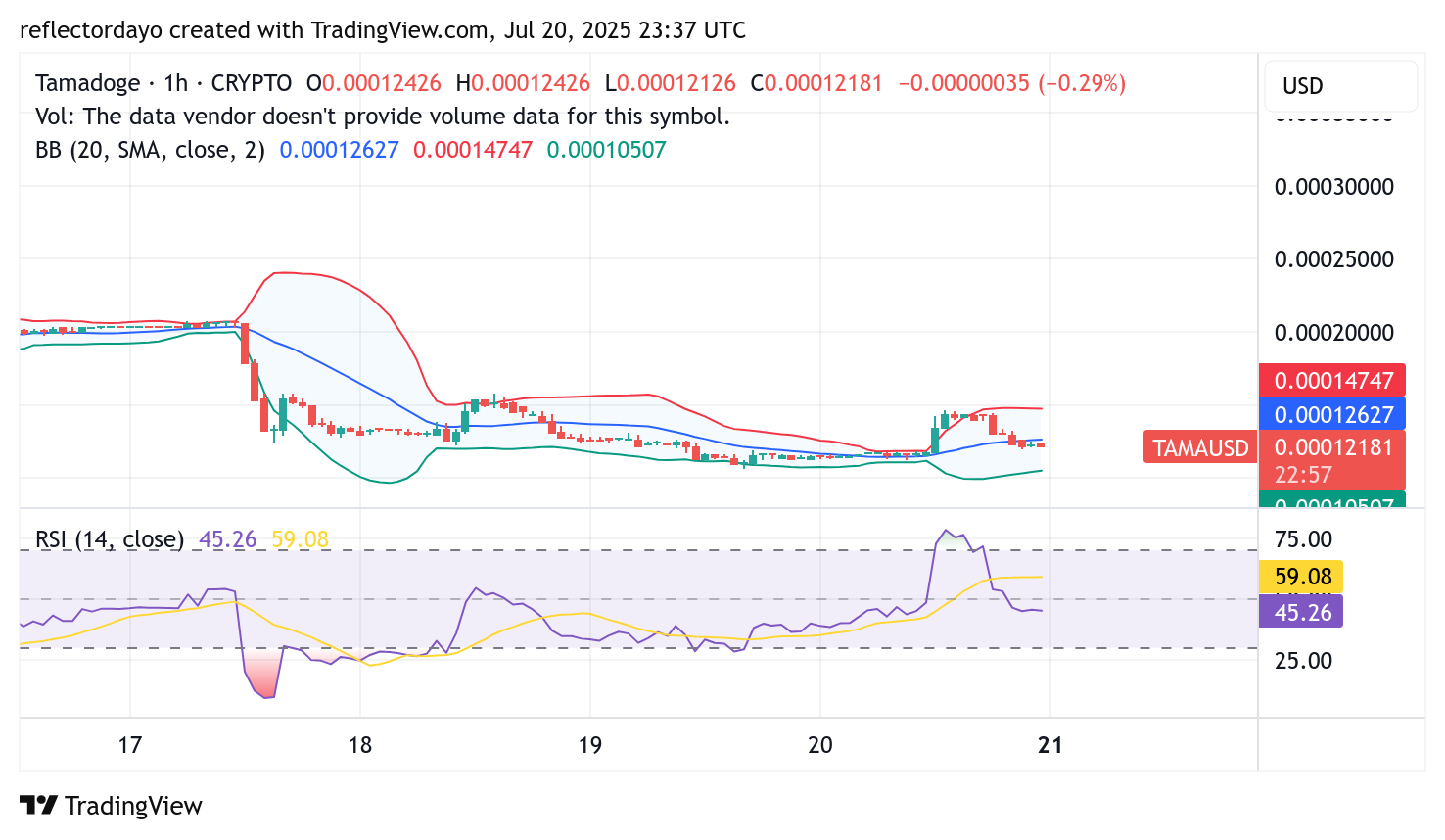Click BB basis value 0.00012627 in legend
This screenshot has height=840, width=1445.
339,150
